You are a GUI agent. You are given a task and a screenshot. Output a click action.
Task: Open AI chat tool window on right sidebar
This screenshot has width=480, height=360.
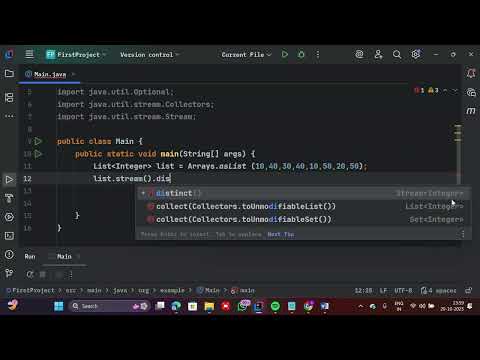tap(471, 92)
